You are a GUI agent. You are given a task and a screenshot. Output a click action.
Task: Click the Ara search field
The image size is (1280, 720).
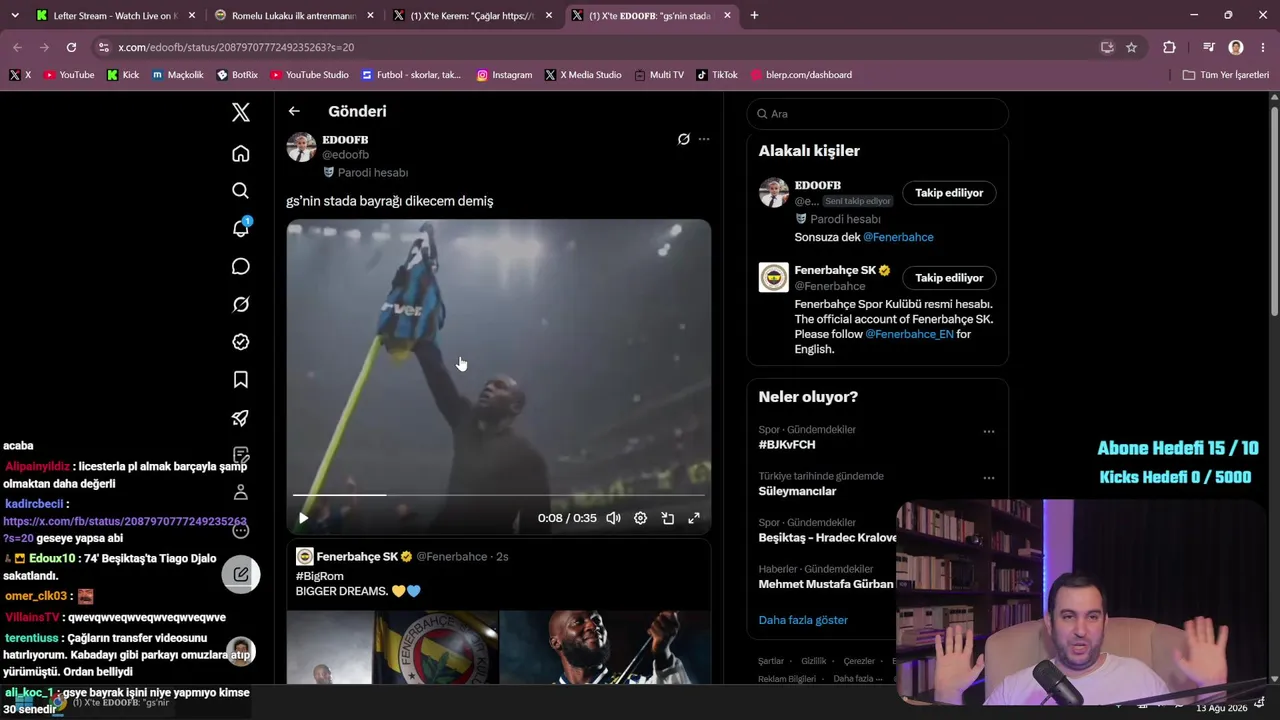coord(878,114)
